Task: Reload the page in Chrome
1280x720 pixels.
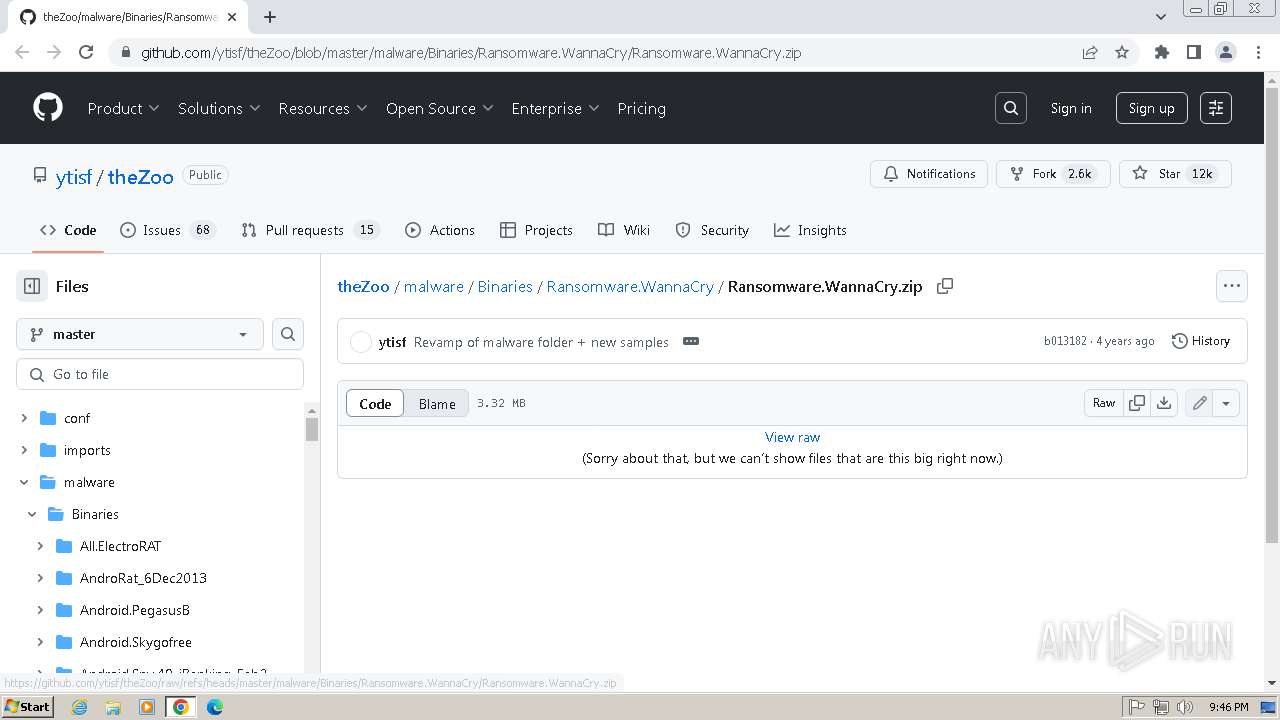Action: [86, 52]
